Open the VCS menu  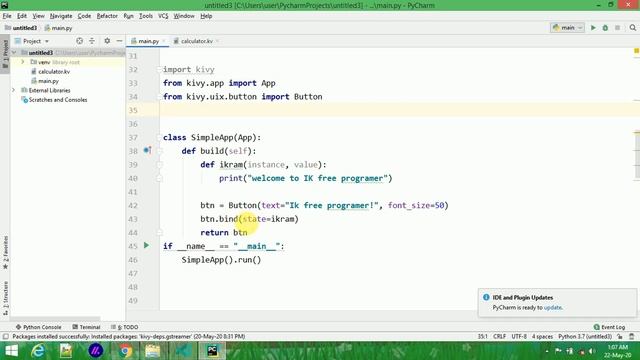pos(163,16)
